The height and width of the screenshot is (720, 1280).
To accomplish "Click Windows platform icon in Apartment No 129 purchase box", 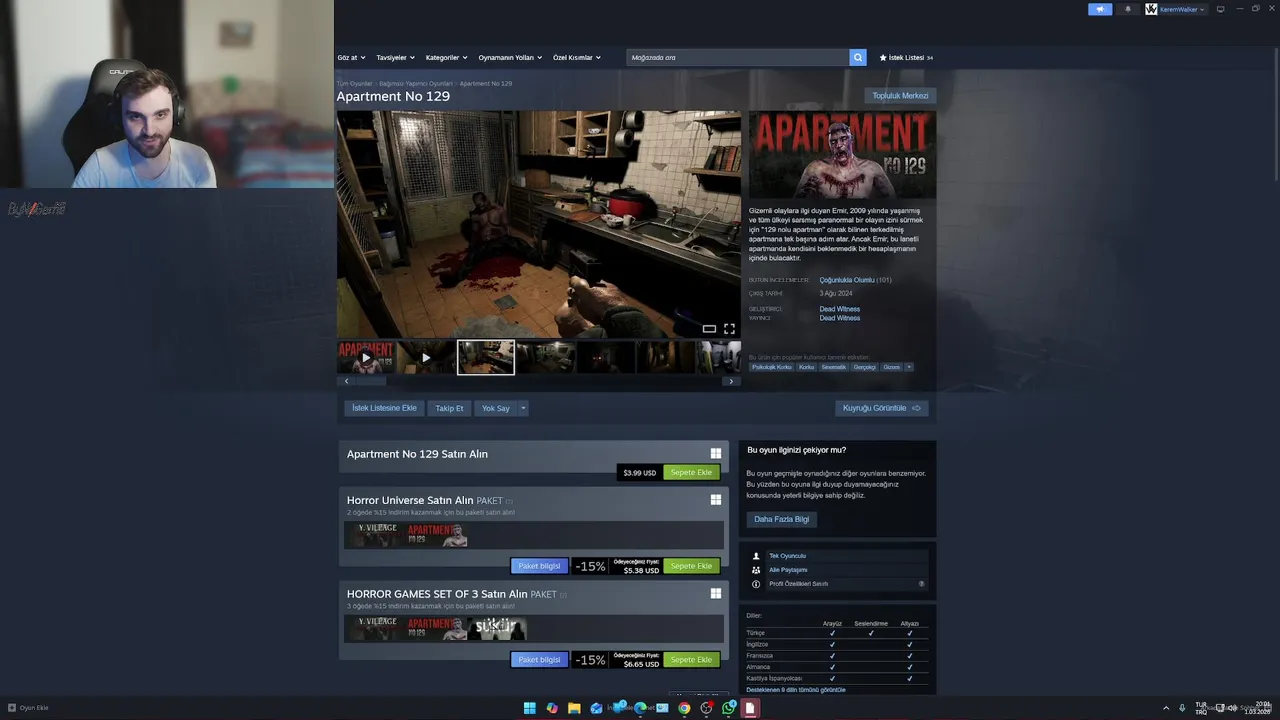I will click(x=715, y=453).
